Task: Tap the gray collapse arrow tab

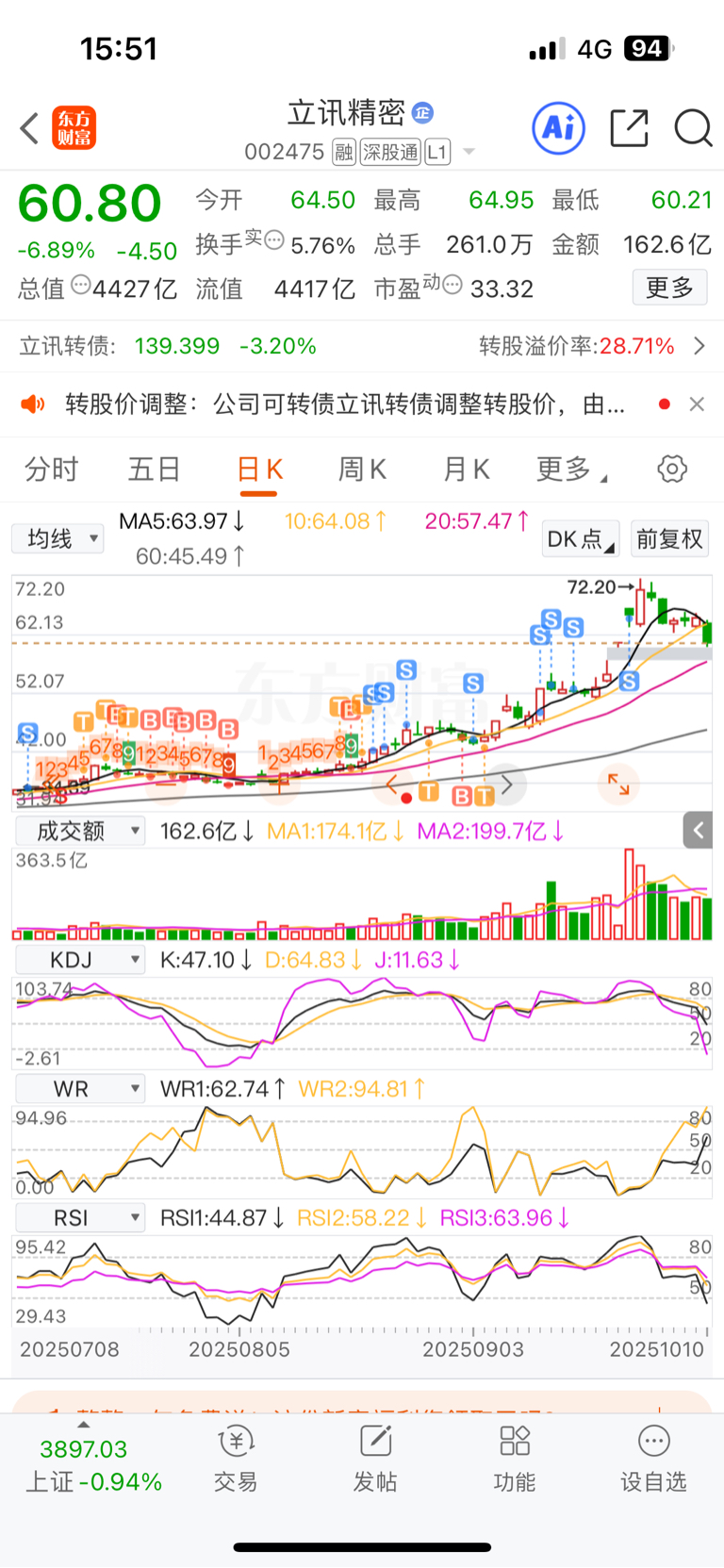Action: point(699,830)
